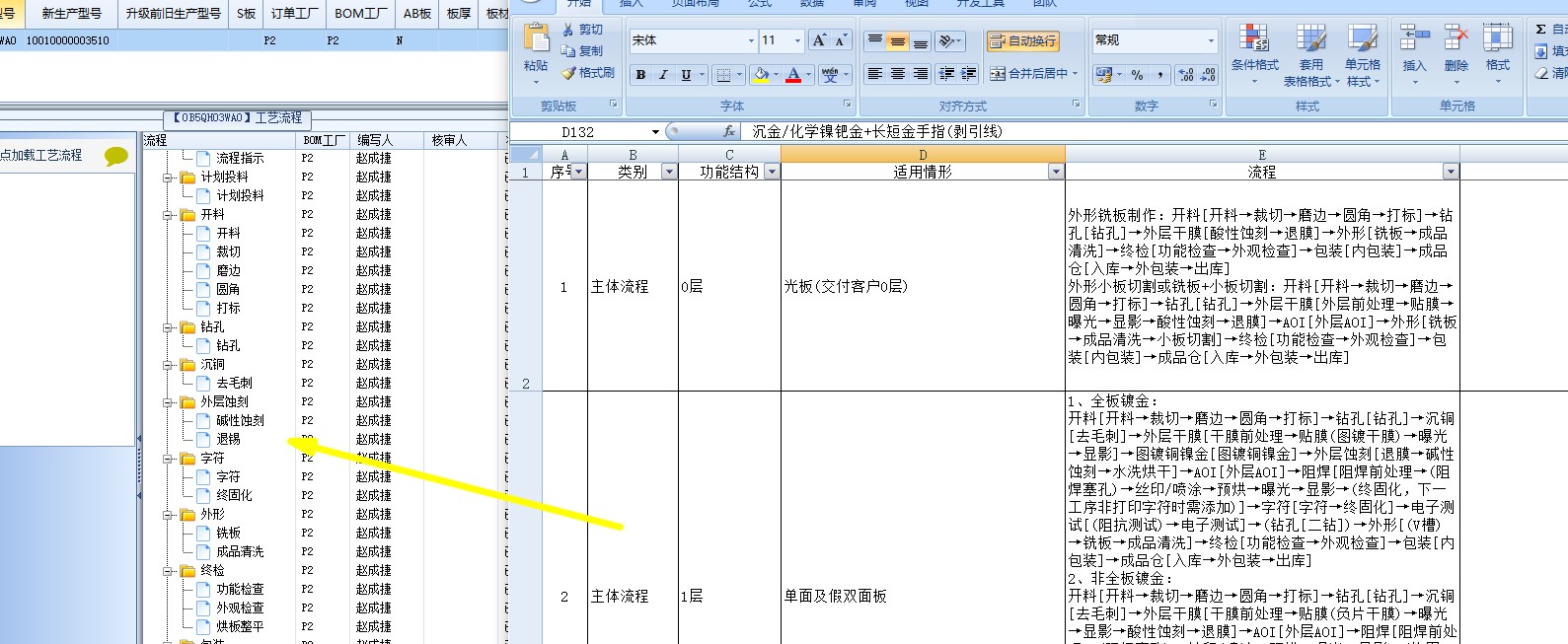Select column D header
Screen dimensions: 1568x644
click(x=923, y=155)
